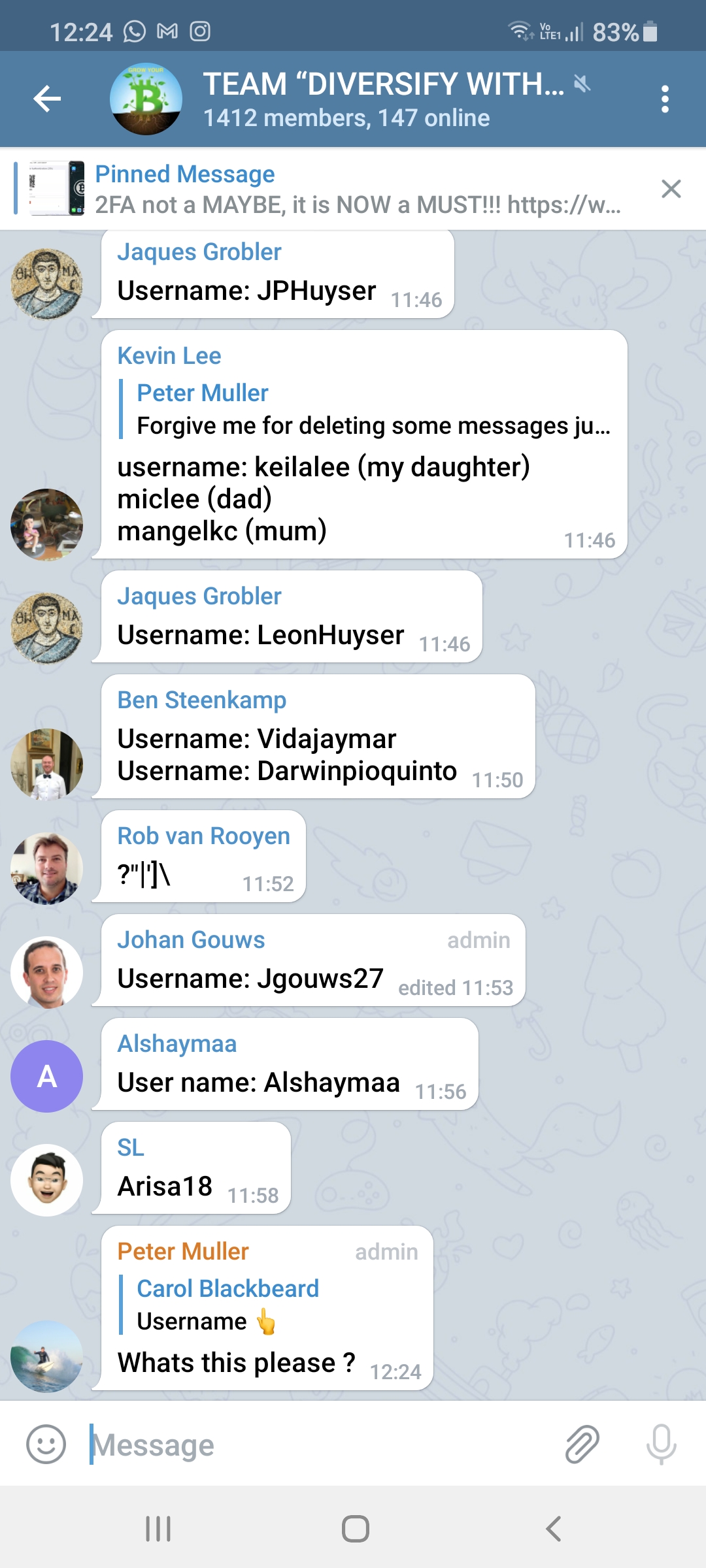Tap the Android system back chevron

[553, 1529]
